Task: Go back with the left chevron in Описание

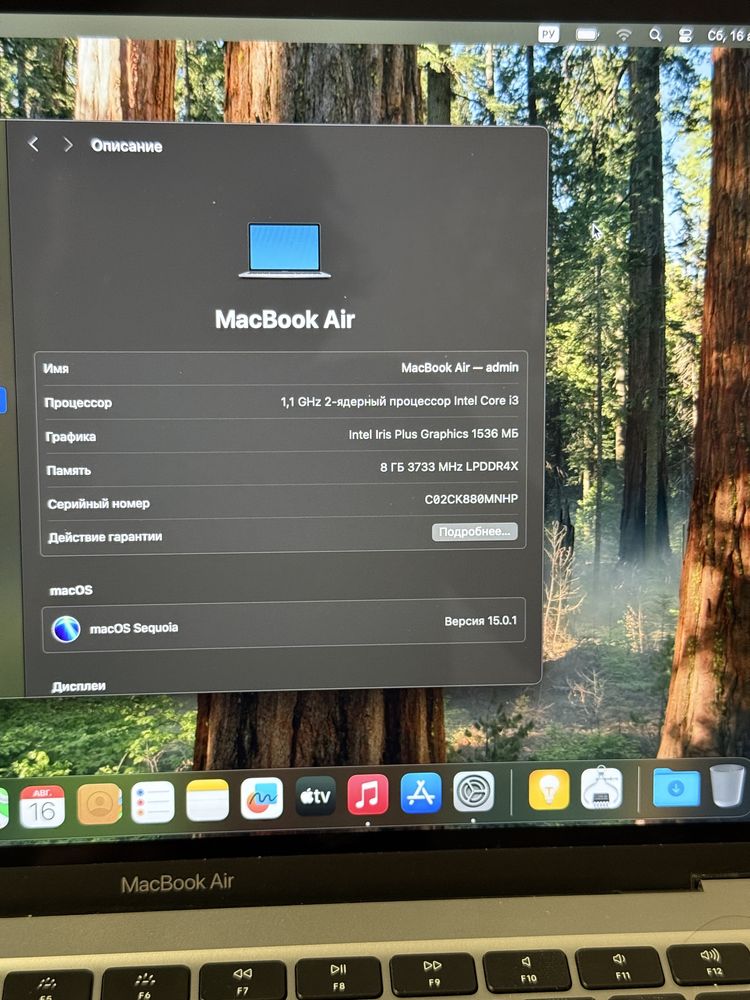Action: coord(34,145)
